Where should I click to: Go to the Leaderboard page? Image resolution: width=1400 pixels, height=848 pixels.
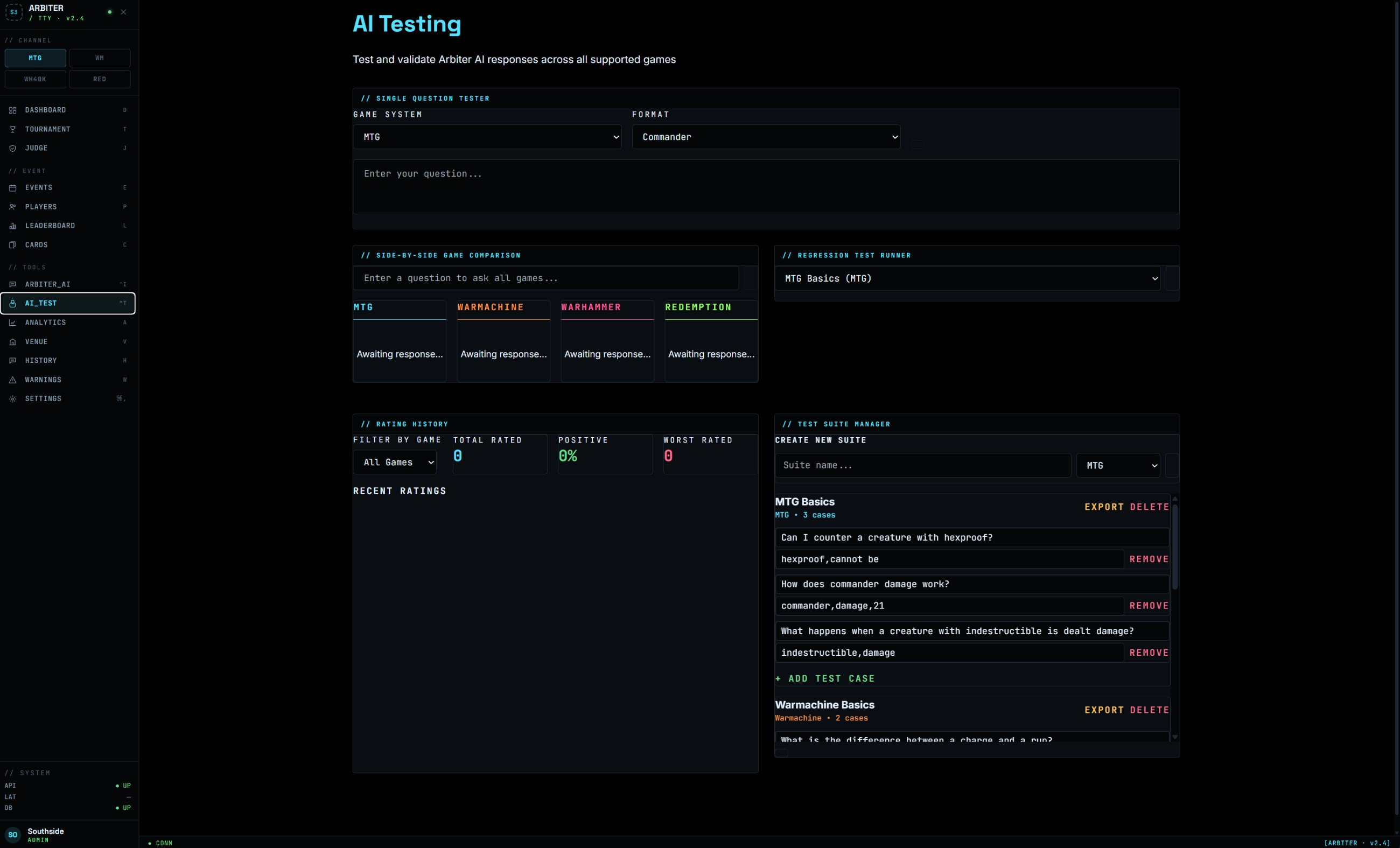click(68, 226)
